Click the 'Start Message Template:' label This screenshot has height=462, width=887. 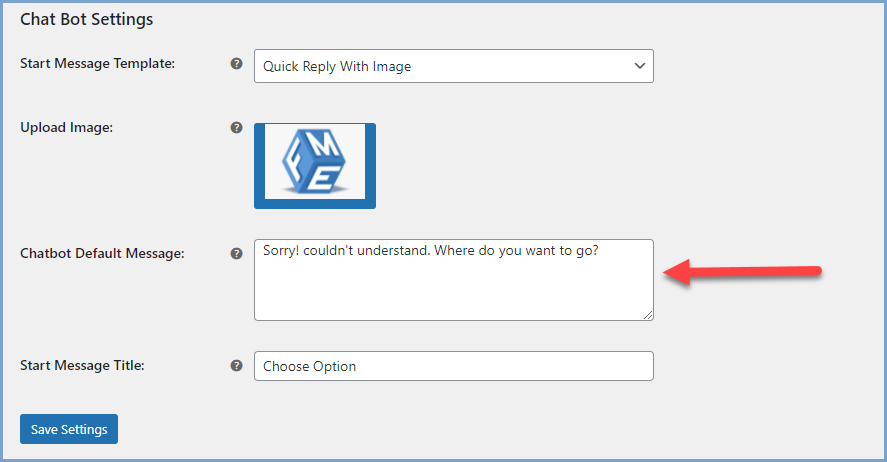click(x=97, y=63)
